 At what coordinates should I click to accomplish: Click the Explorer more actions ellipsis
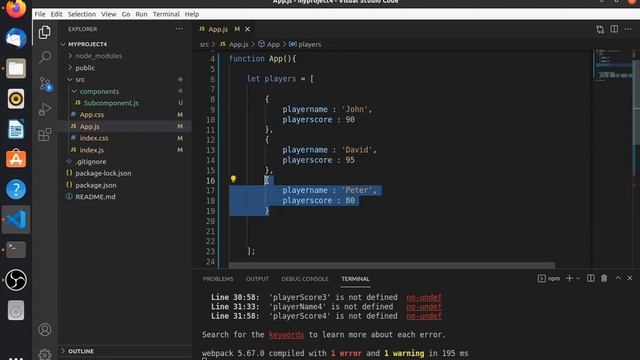[x=179, y=29]
